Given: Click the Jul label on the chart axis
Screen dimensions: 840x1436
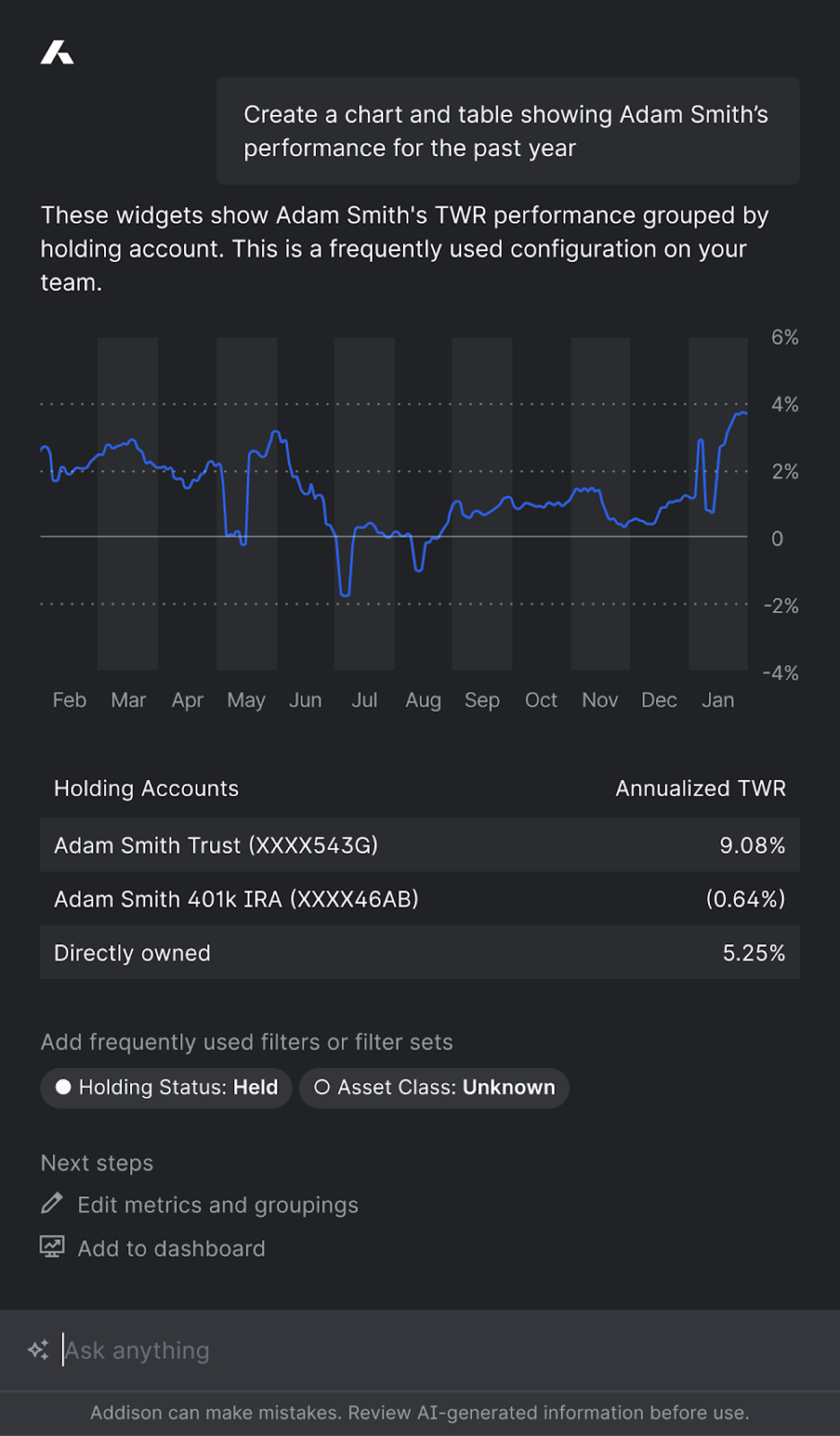Looking at the screenshot, I should (364, 700).
